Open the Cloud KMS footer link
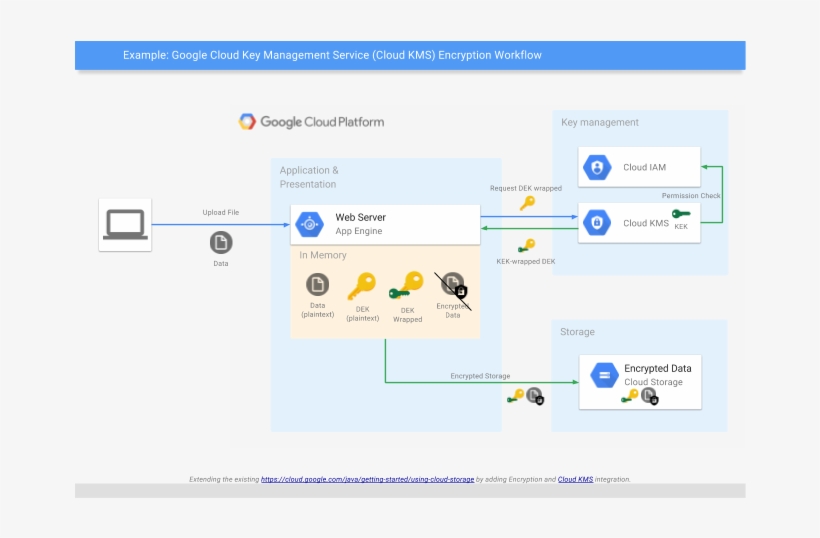Screen dimensions: 820x538 (x=575, y=480)
